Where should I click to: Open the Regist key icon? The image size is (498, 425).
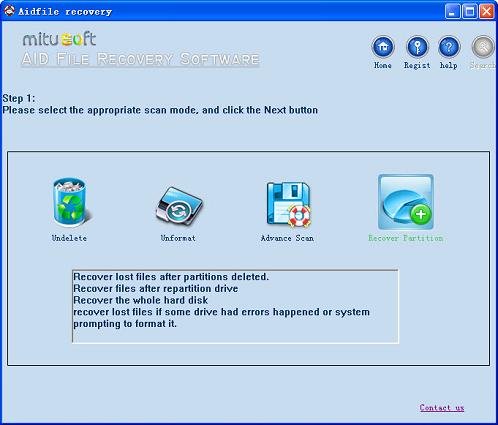point(417,47)
